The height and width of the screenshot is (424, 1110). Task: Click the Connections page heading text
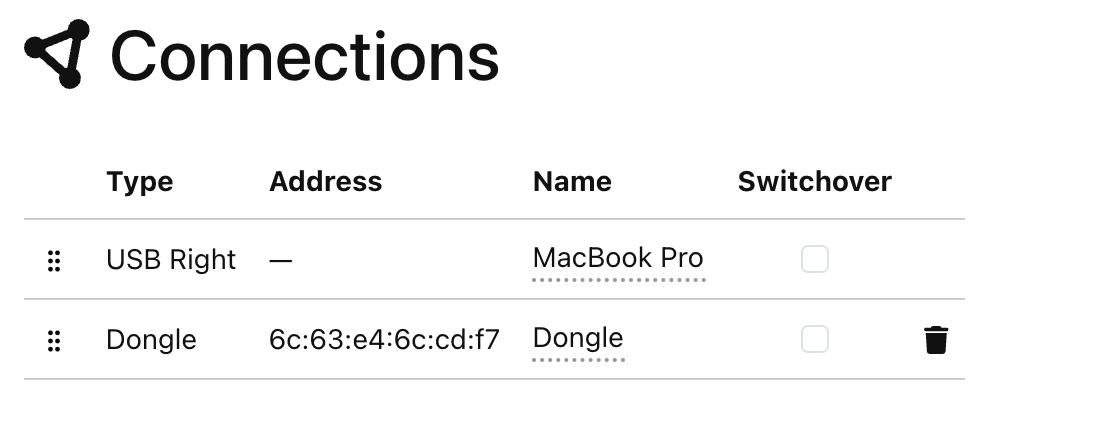point(304,56)
